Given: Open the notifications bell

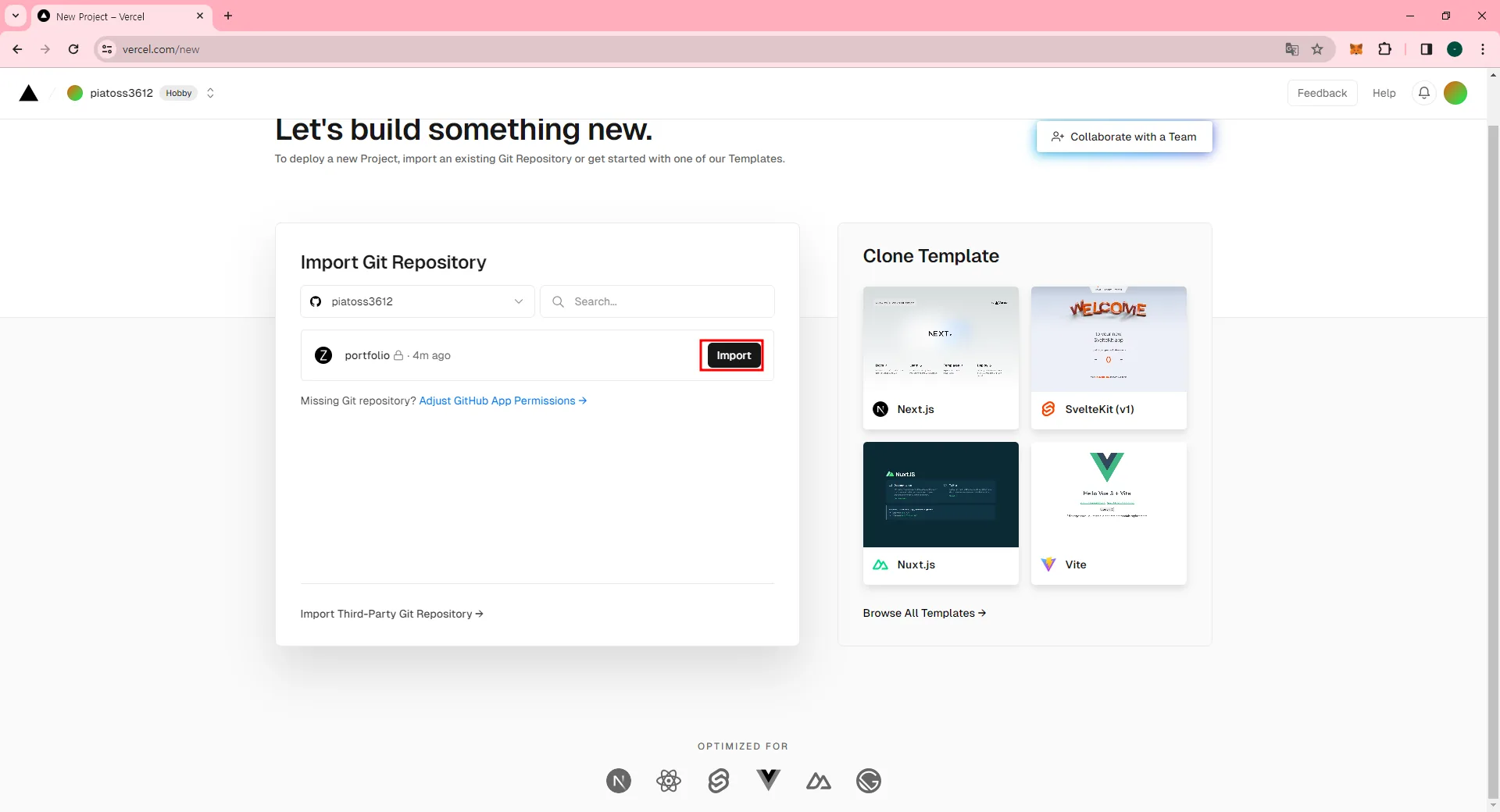Looking at the screenshot, I should point(1424,93).
